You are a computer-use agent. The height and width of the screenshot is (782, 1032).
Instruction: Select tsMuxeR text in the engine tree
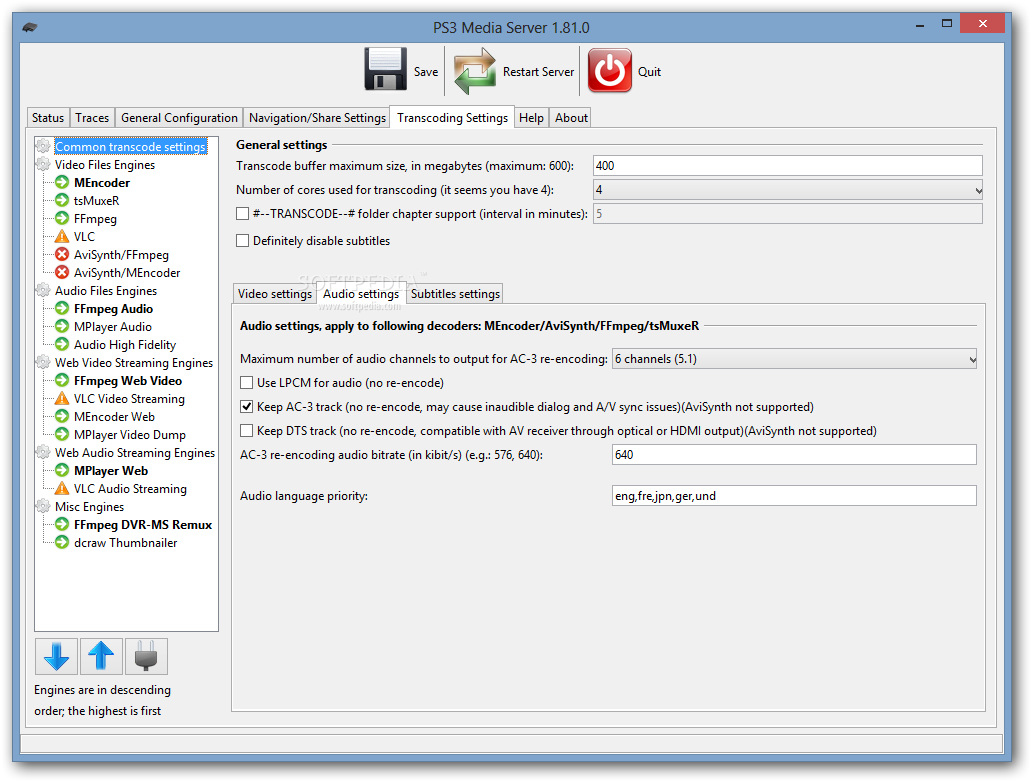(x=96, y=200)
